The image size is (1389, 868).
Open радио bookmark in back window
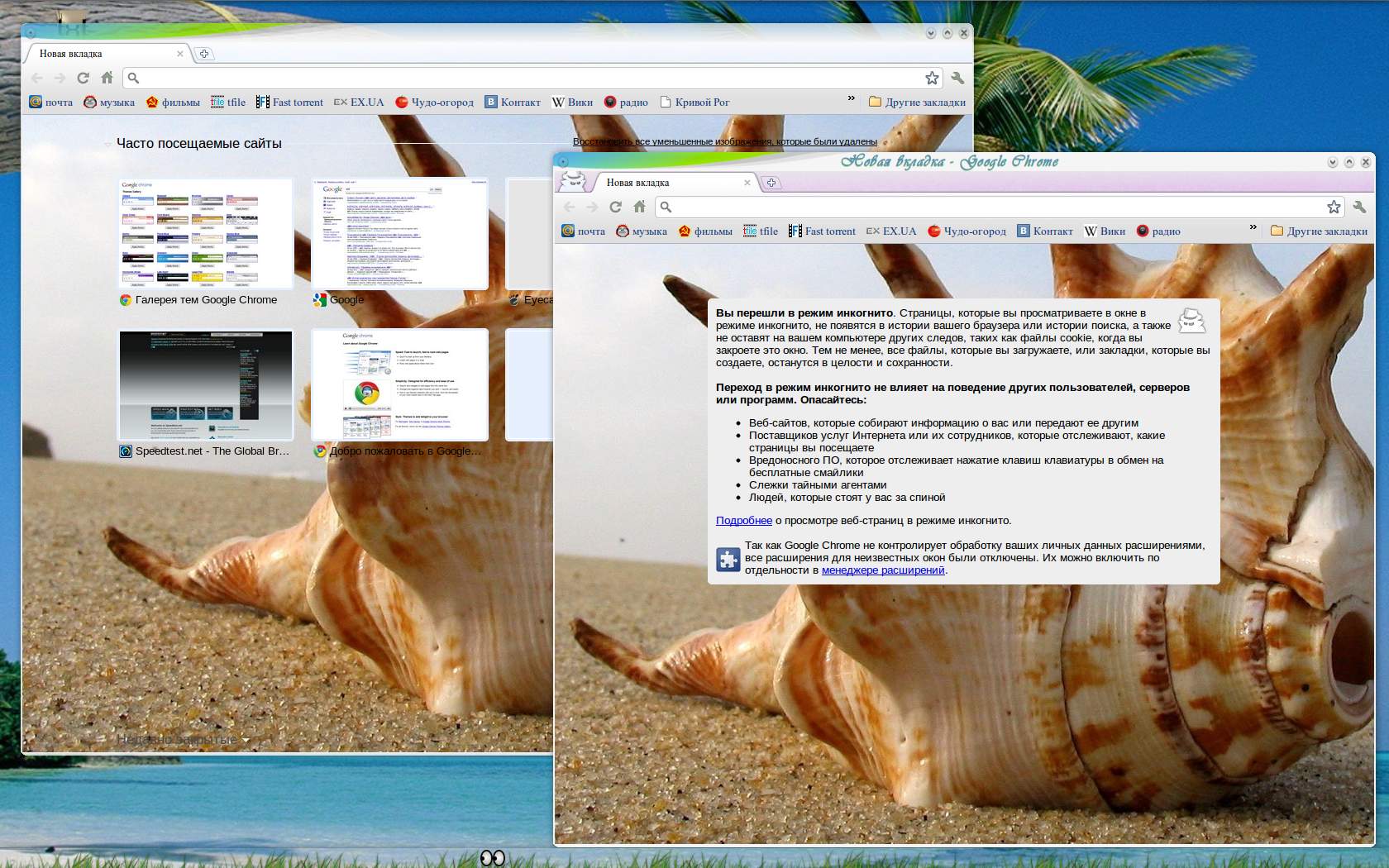[626, 102]
